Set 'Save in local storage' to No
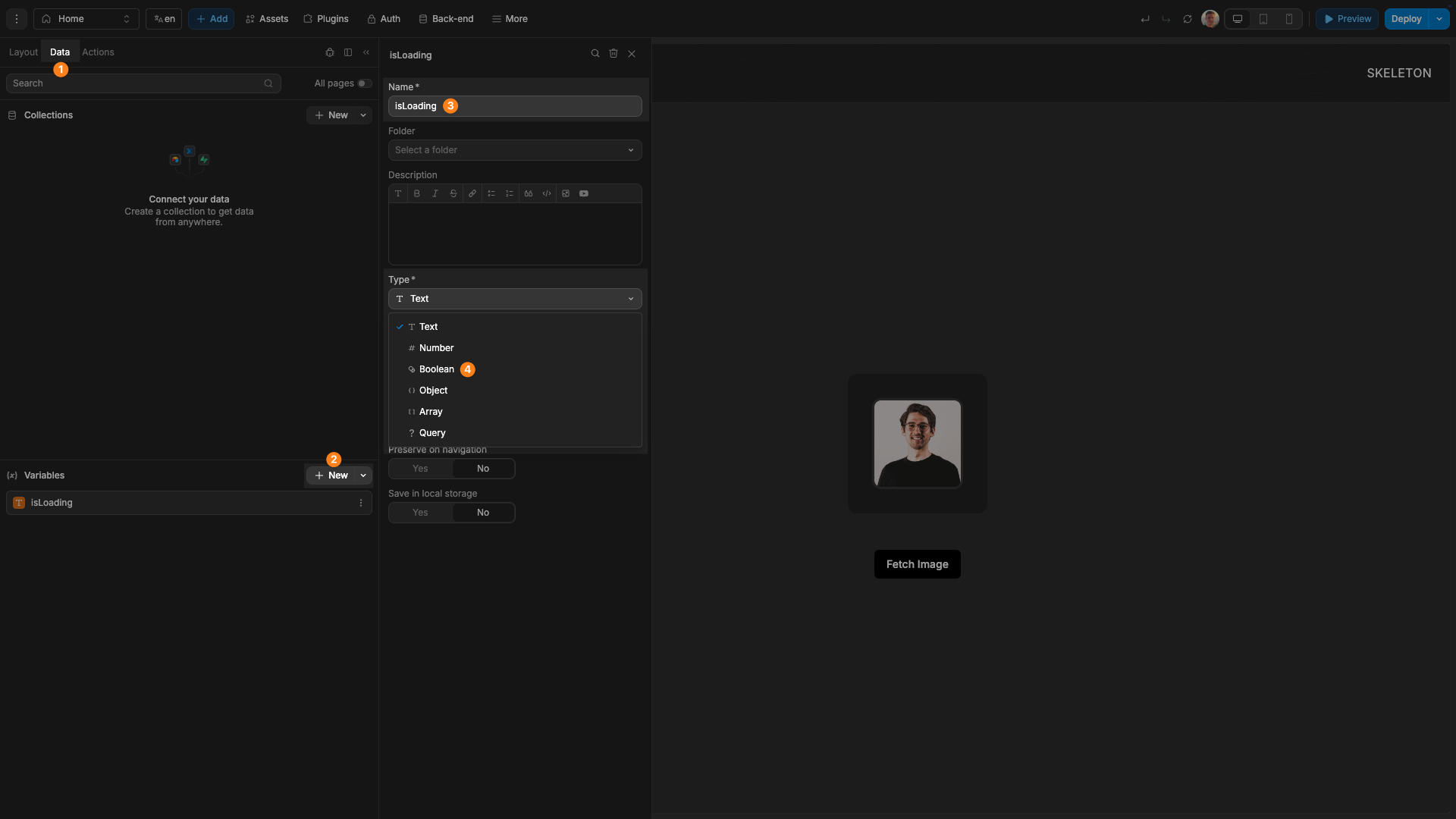Image resolution: width=1456 pixels, height=819 pixels. click(483, 513)
